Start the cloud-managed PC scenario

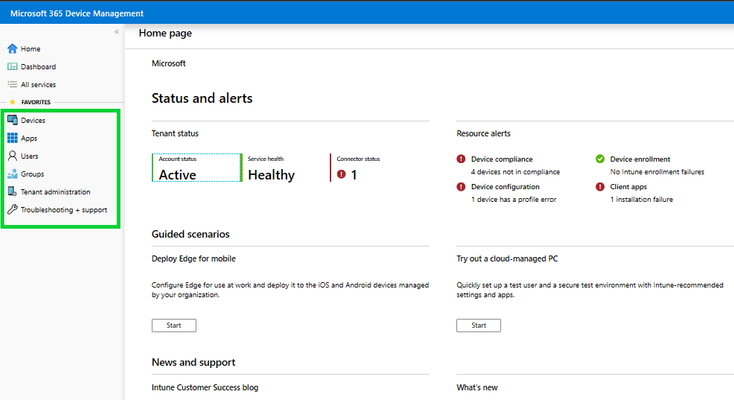[x=478, y=325]
